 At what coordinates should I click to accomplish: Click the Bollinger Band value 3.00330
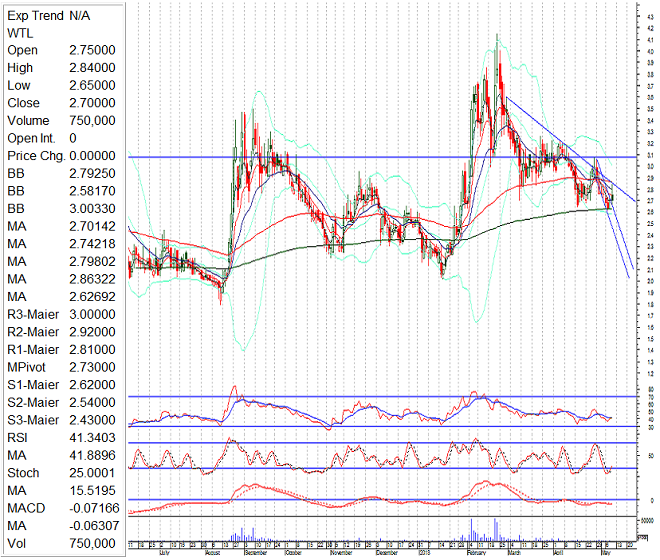pos(91,208)
